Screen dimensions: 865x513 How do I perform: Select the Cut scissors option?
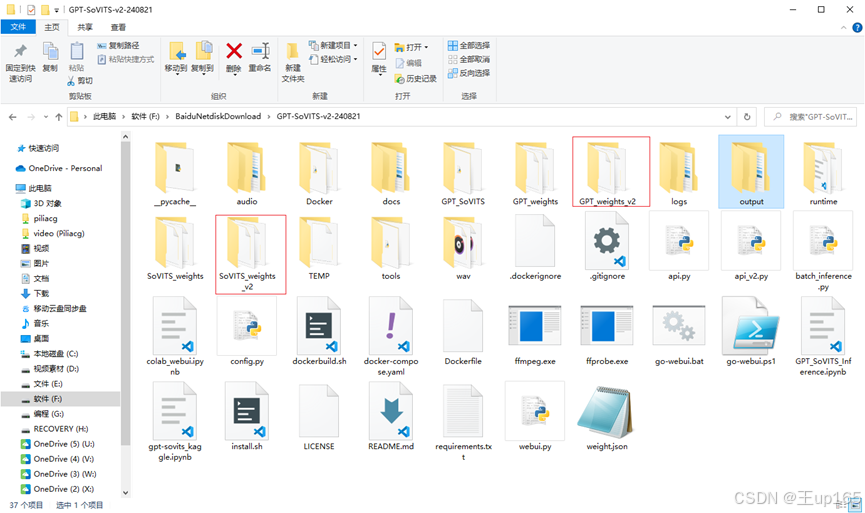pos(81,81)
